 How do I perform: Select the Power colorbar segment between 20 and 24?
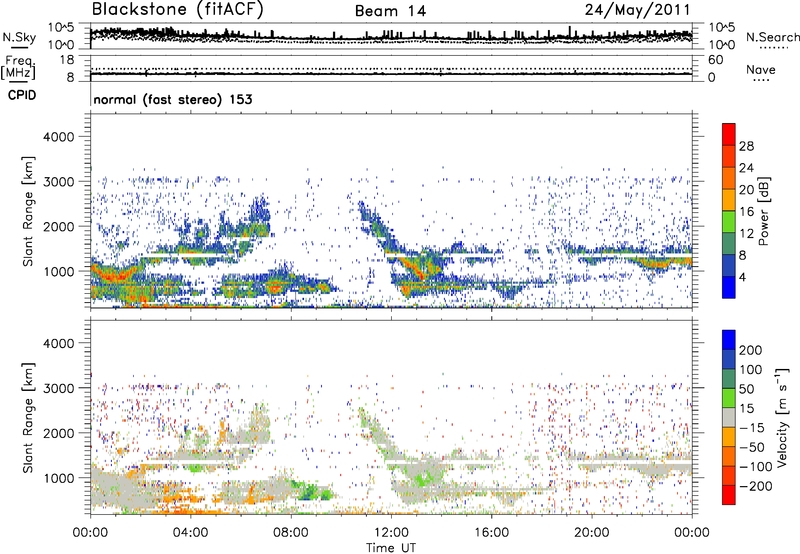[729, 179]
